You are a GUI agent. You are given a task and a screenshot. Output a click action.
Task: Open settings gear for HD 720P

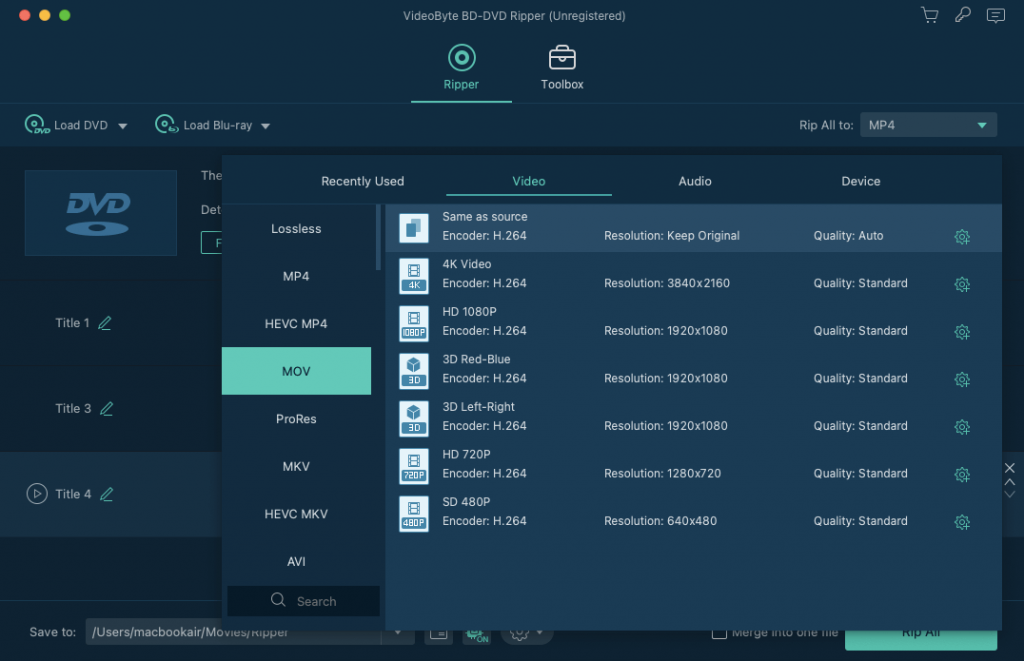click(x=962, y=475)
